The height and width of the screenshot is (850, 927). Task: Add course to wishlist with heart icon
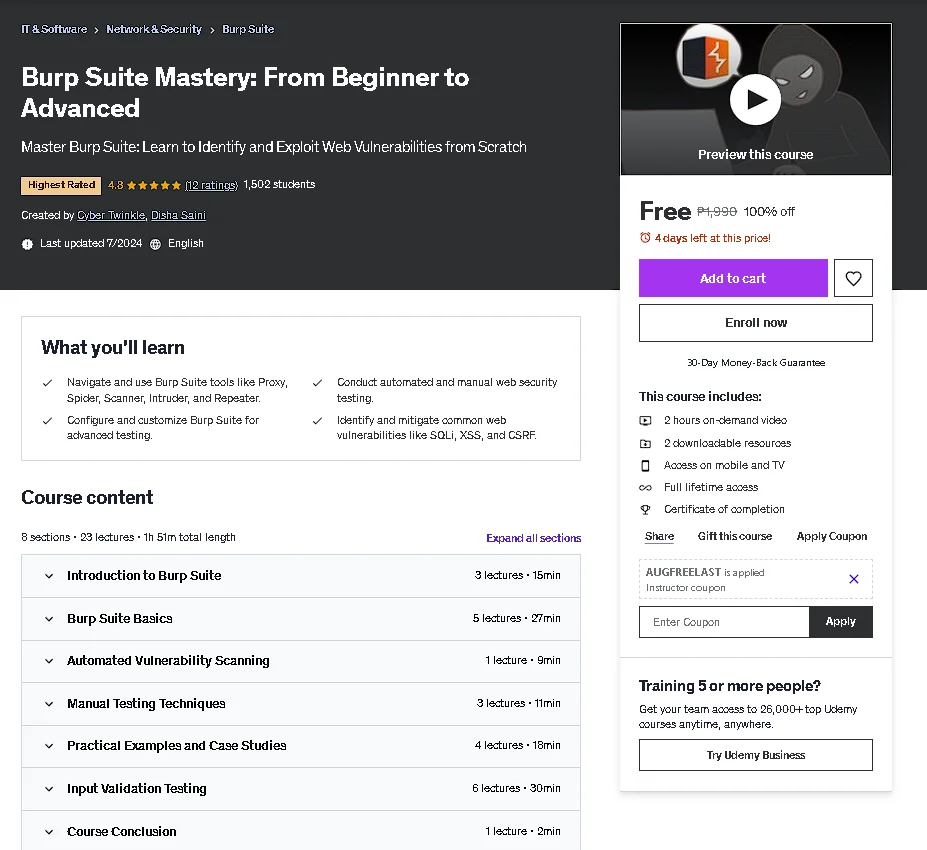853,278
